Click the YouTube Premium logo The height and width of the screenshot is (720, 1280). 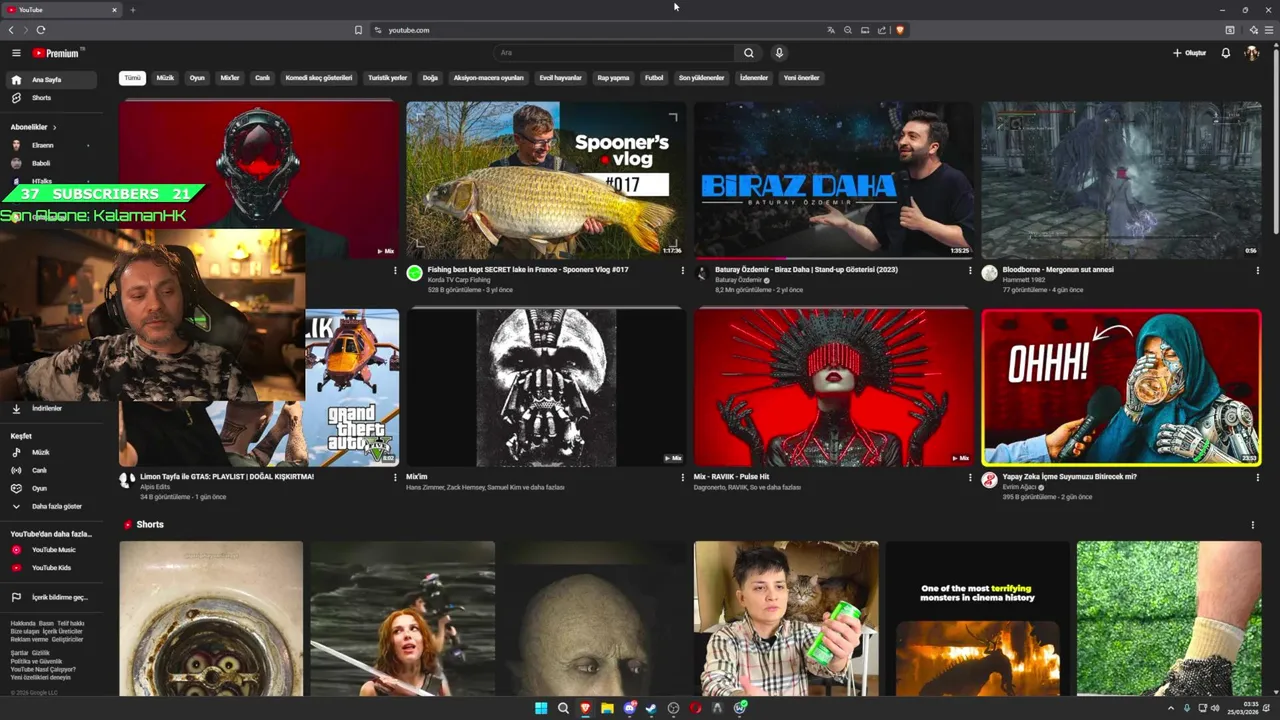click(x=58, y=53)
